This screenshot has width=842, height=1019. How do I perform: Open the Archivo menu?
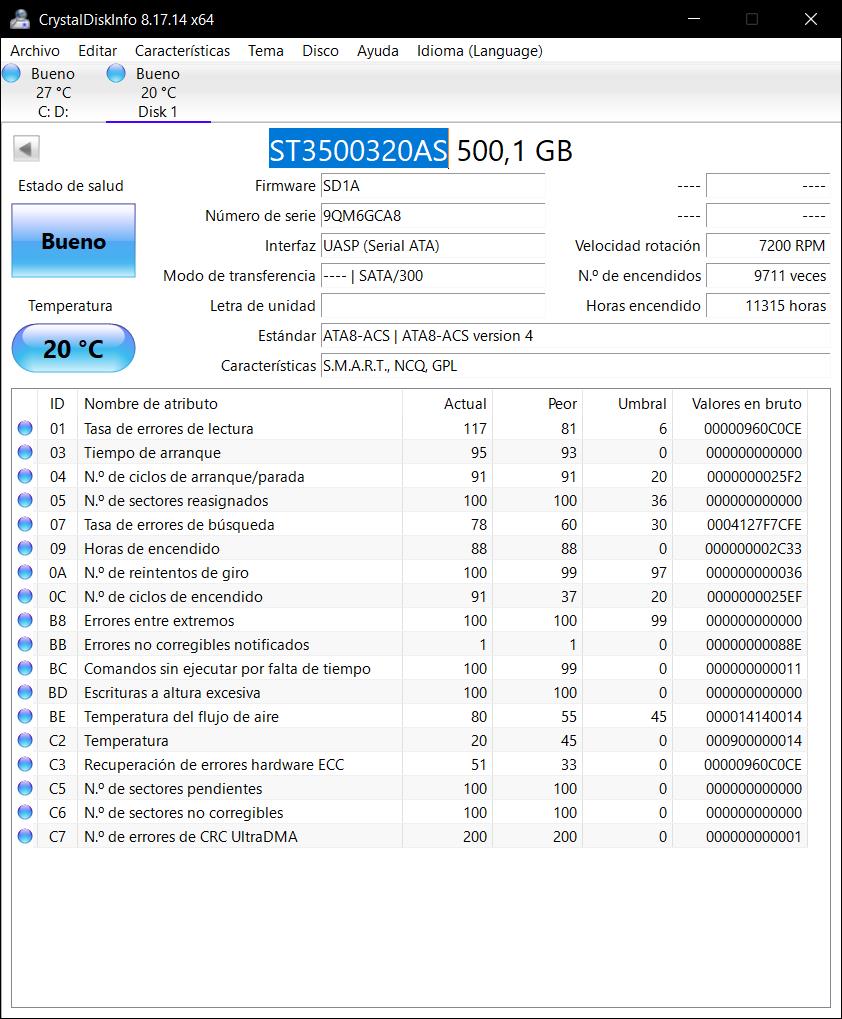coord(35,51)
